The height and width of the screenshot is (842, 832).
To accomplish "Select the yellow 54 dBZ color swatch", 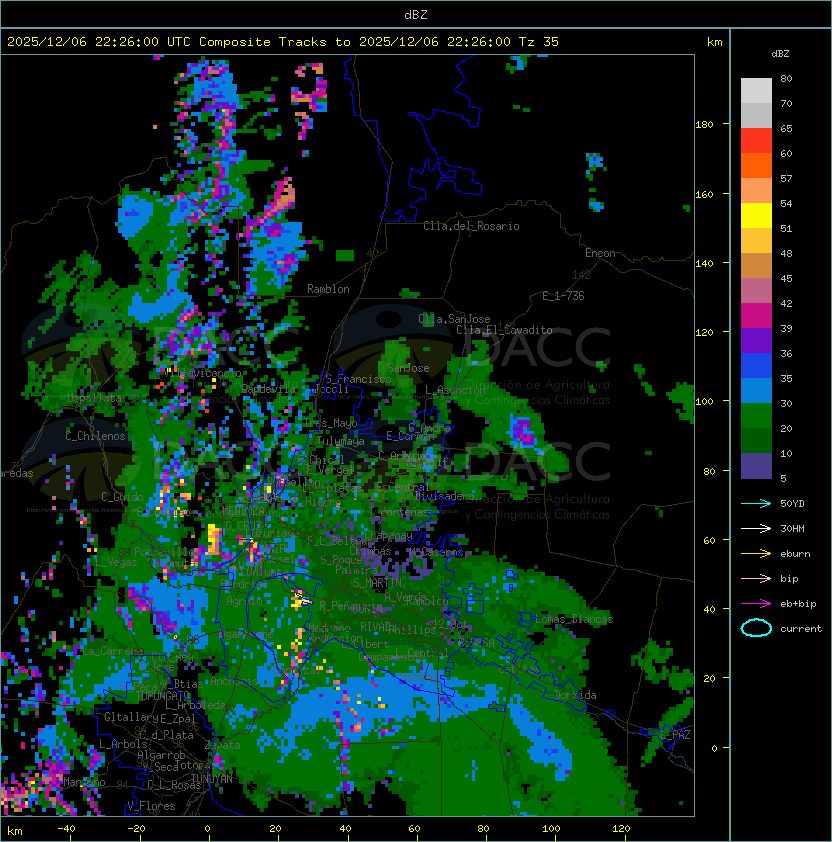I will pyautogui.click(x=756, y=216).
